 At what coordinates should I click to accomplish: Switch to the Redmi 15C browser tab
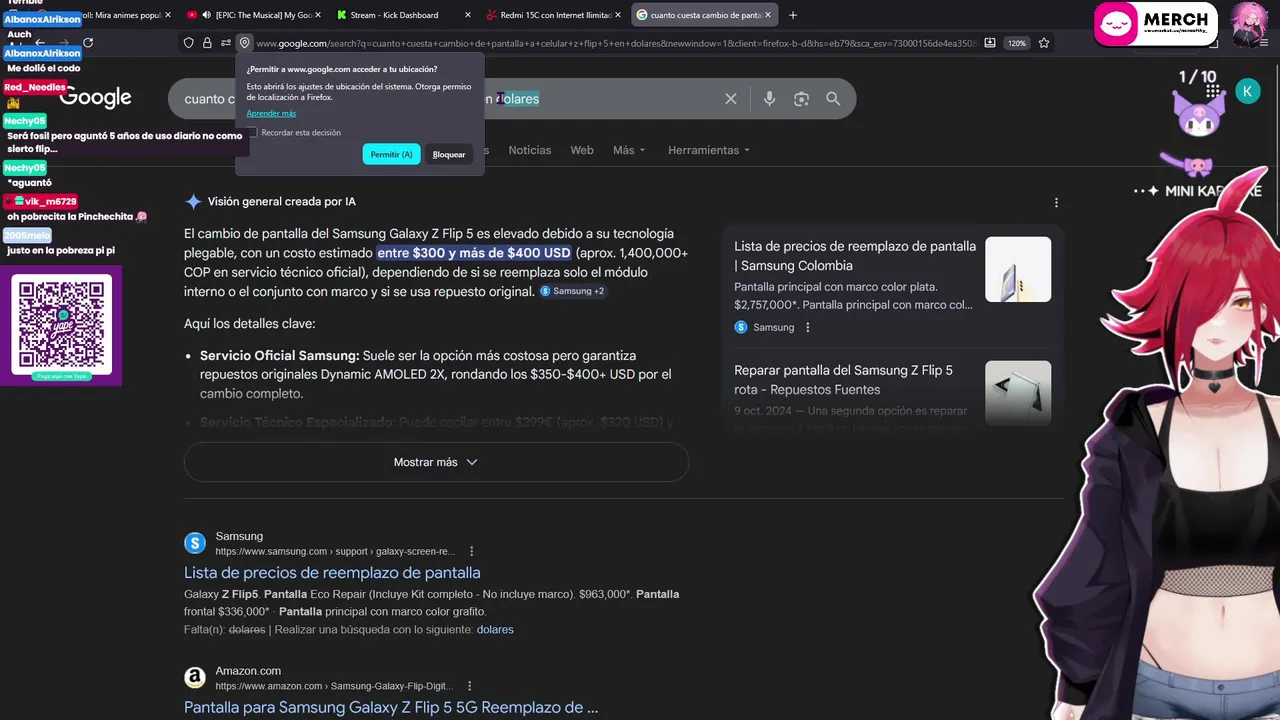[554, 15]
